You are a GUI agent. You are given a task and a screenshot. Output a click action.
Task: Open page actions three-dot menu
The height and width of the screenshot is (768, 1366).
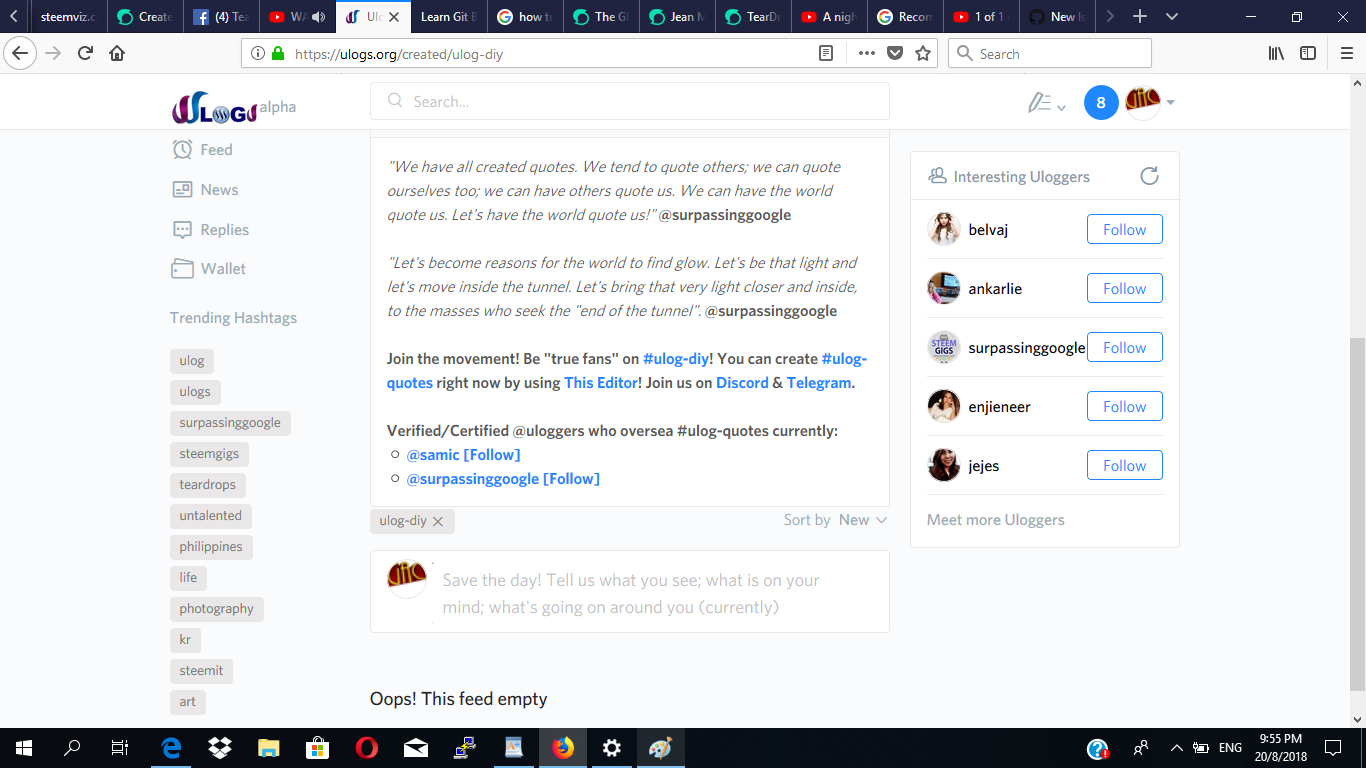pos(866,53)
